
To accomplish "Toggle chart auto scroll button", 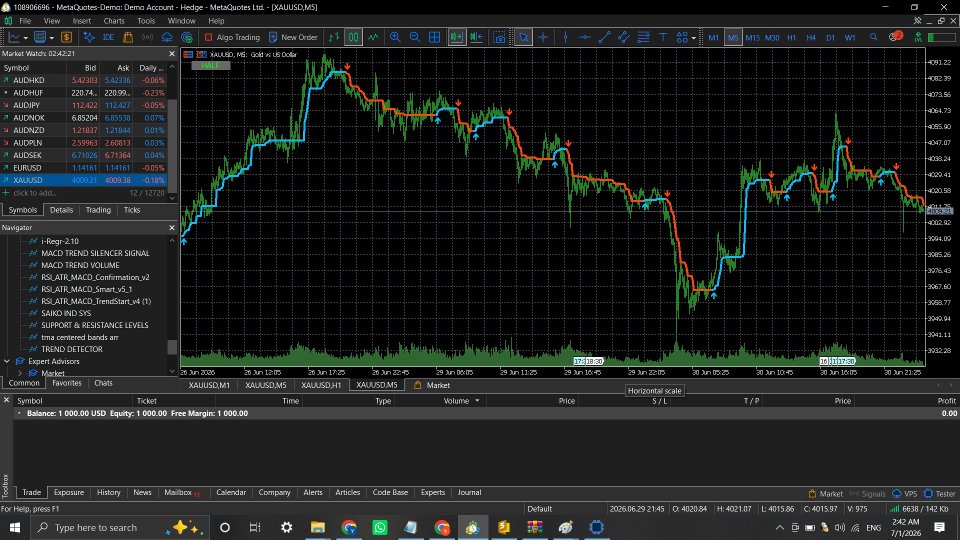I will (x=456, y=37).
